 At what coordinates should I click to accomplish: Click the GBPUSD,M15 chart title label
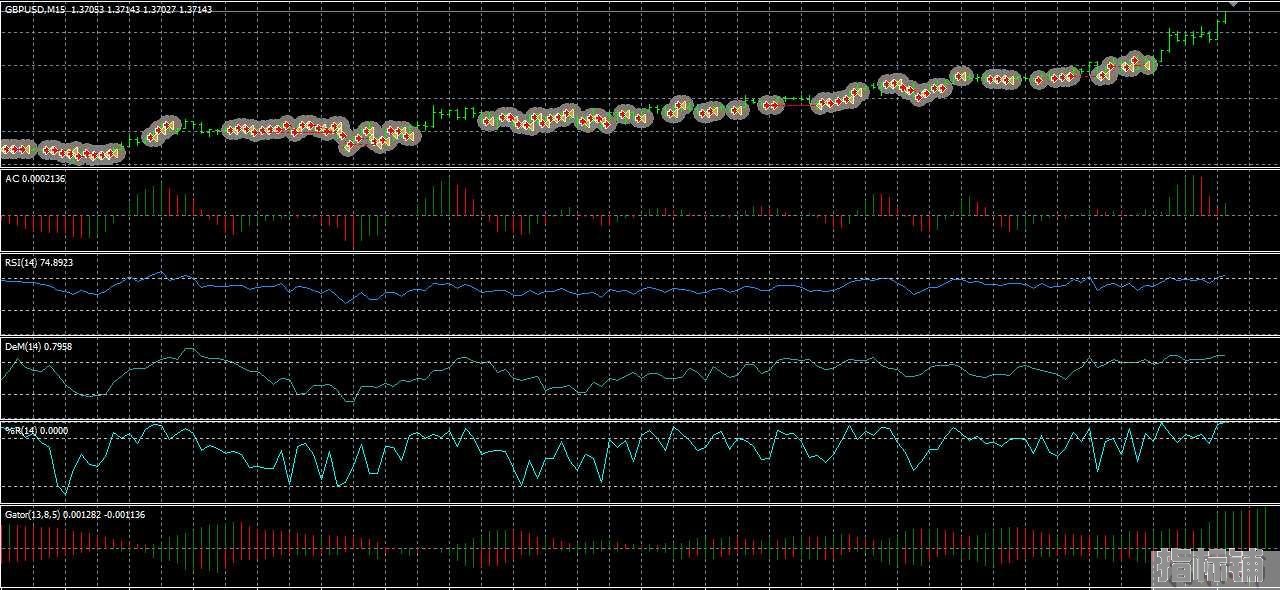35,9
